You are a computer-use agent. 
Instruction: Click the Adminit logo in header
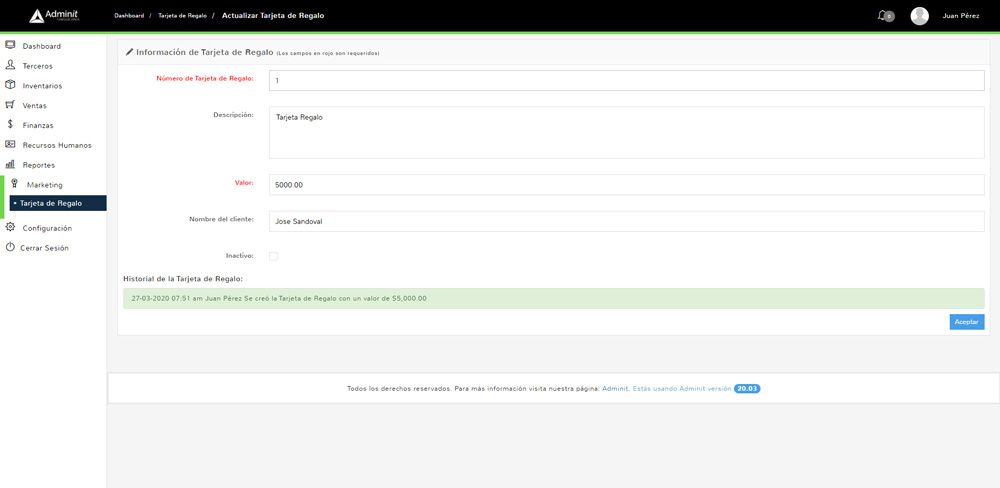[54, 16]
